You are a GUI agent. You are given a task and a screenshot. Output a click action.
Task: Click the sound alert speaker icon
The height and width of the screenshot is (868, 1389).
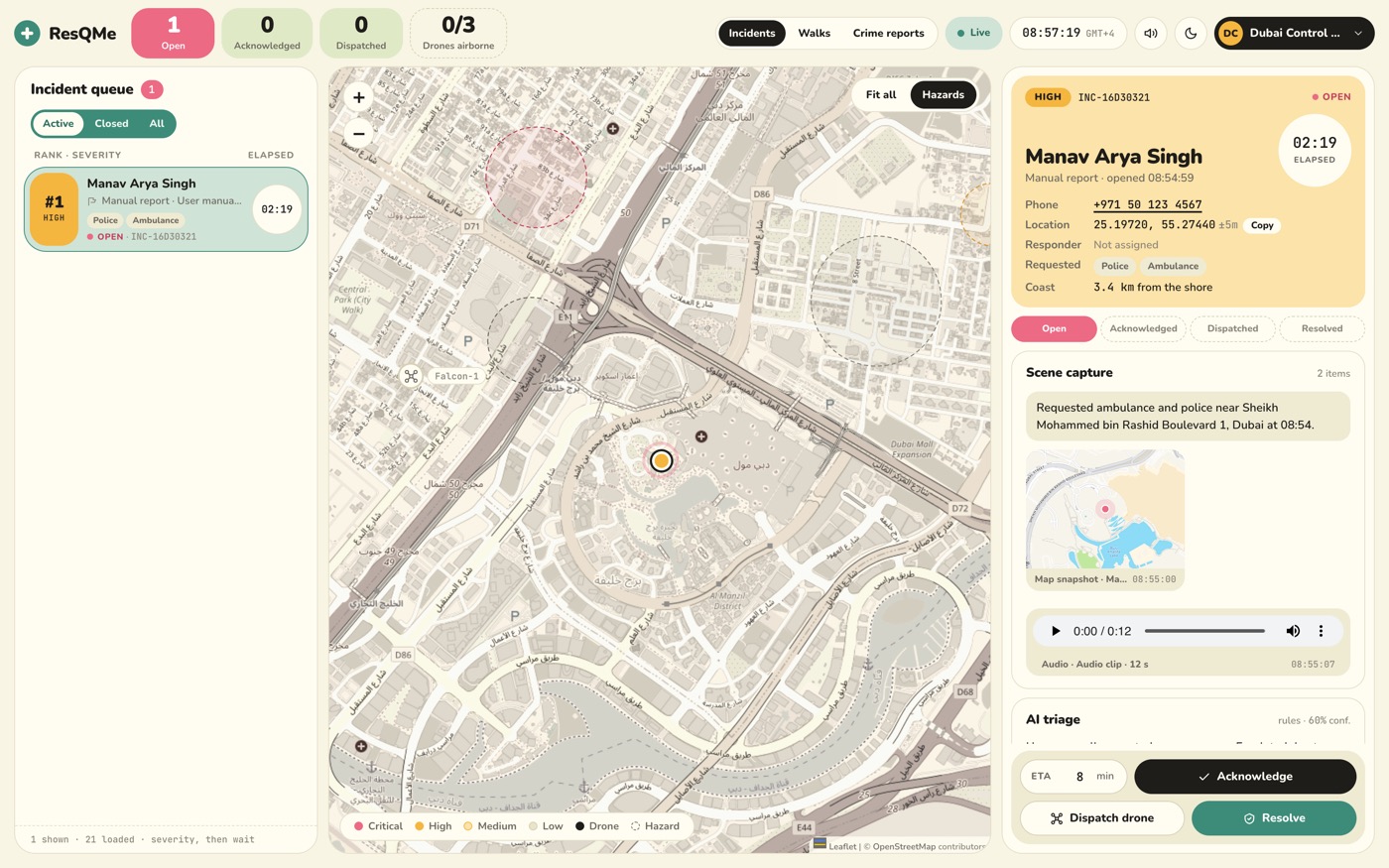(x=1150, y=33)
